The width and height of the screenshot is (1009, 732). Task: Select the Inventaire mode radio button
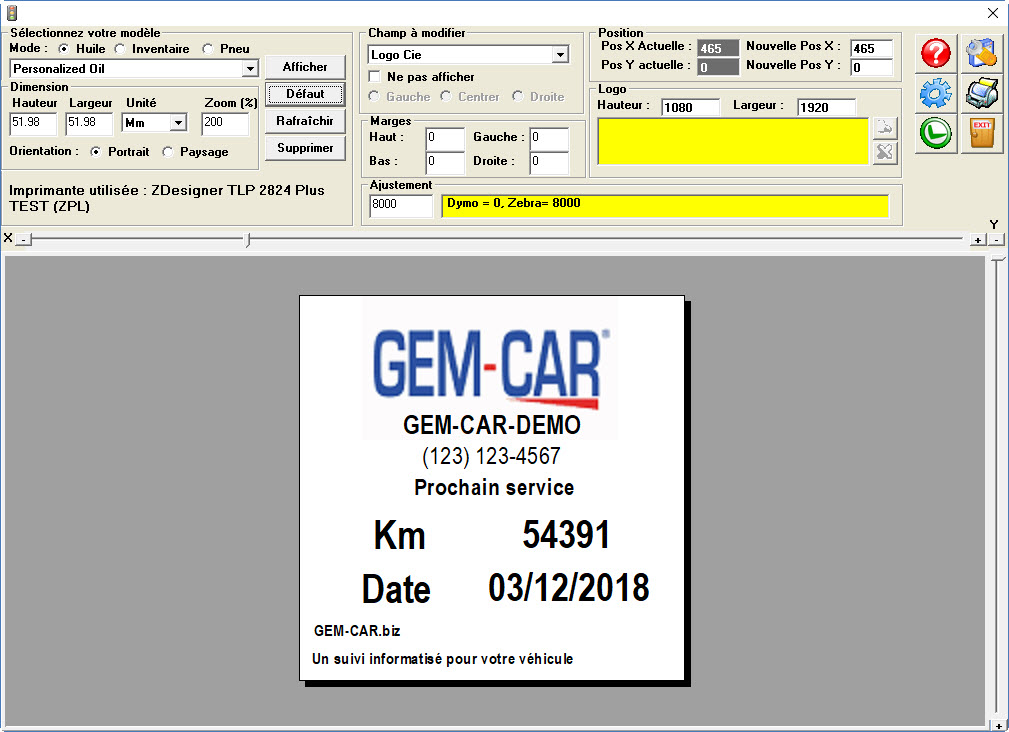point(120,49)
